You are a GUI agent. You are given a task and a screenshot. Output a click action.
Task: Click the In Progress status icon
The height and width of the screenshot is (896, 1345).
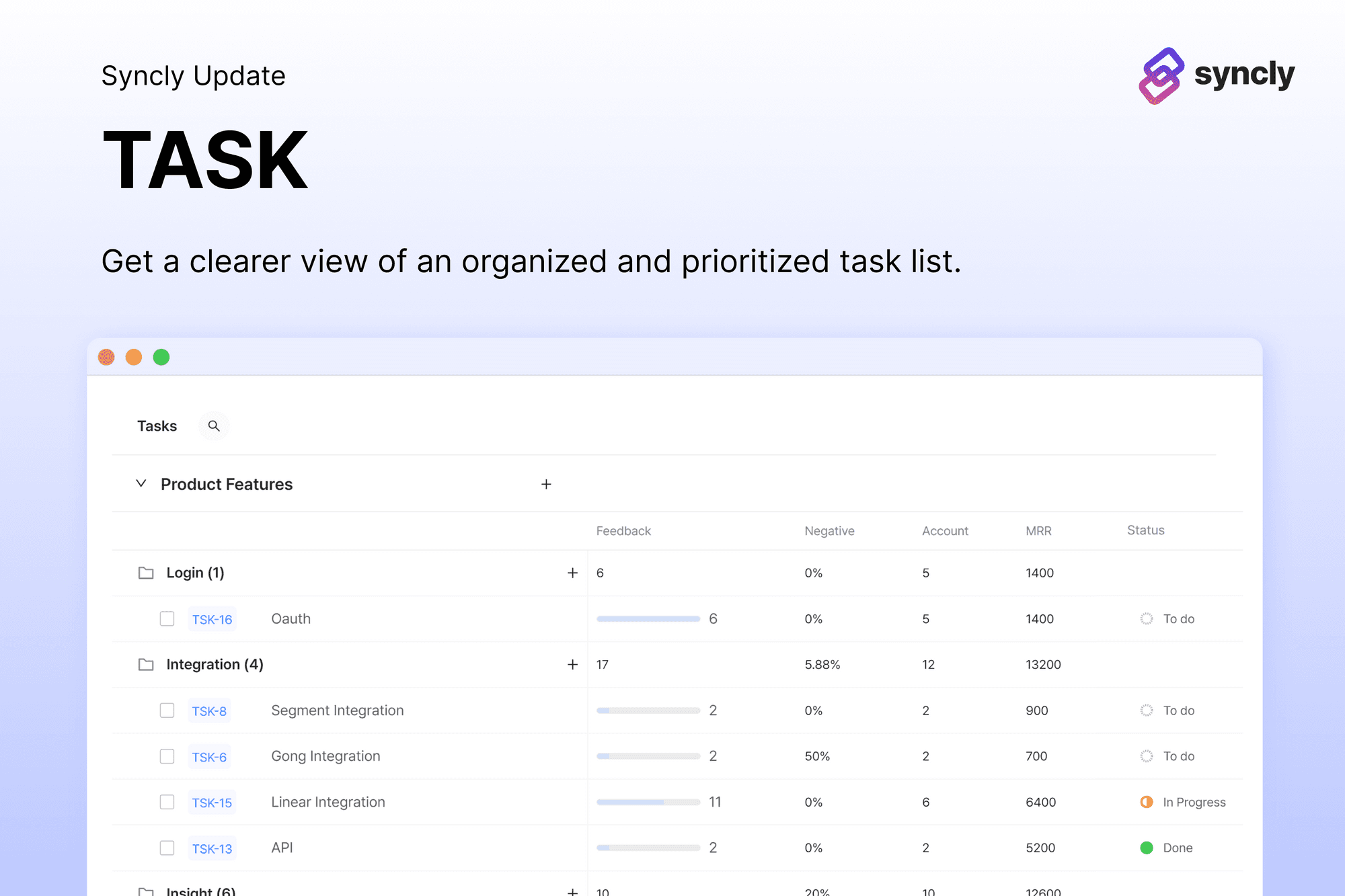pos(1147,802)
